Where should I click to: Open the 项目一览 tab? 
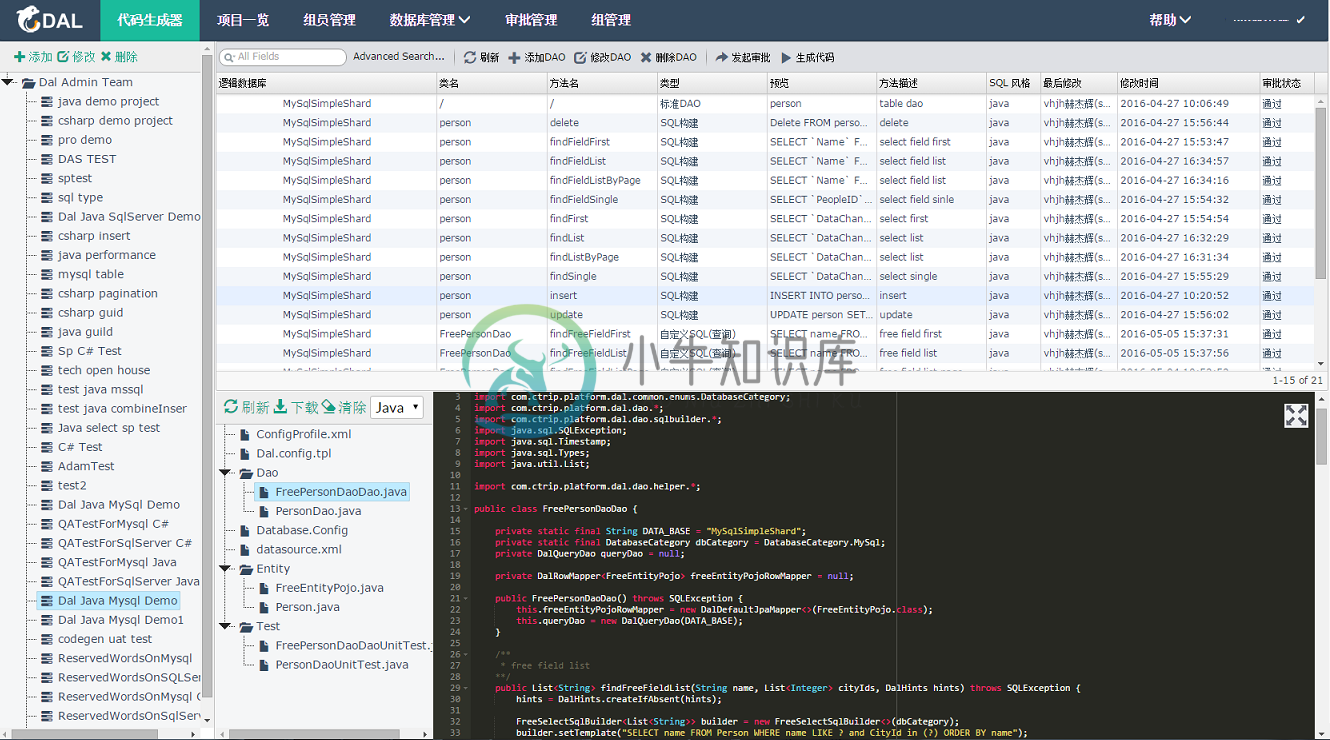(x=243, y=20)
